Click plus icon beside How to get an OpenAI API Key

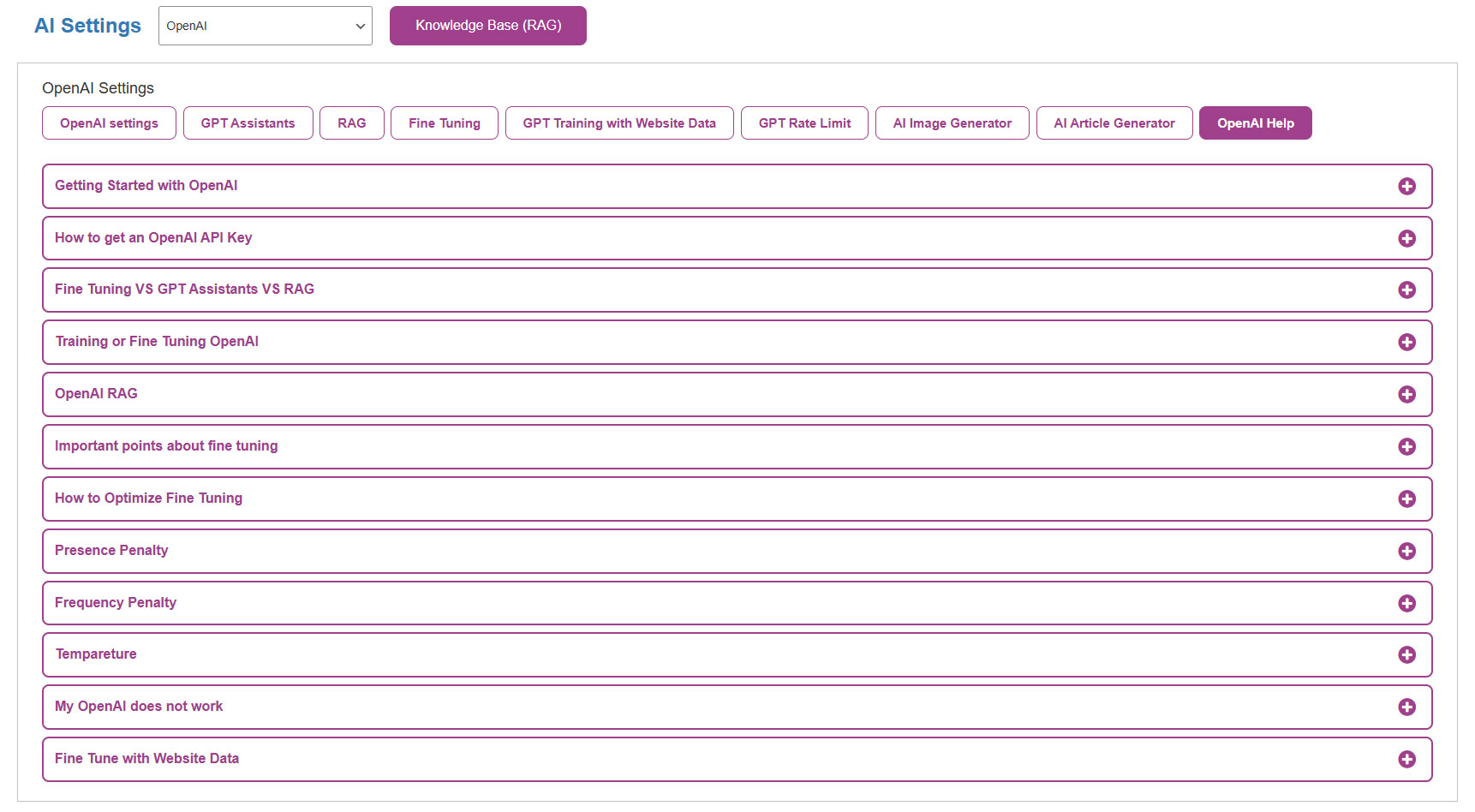pos(1406,239)
